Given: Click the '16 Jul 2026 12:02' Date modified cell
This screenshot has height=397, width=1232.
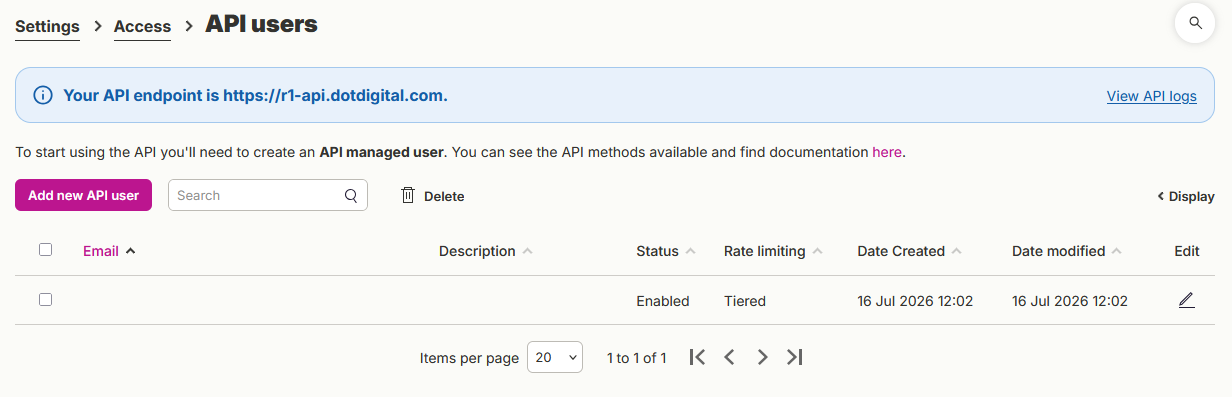Looking at the screenshot, I should pyautogui.click(x=1070, y=300).
